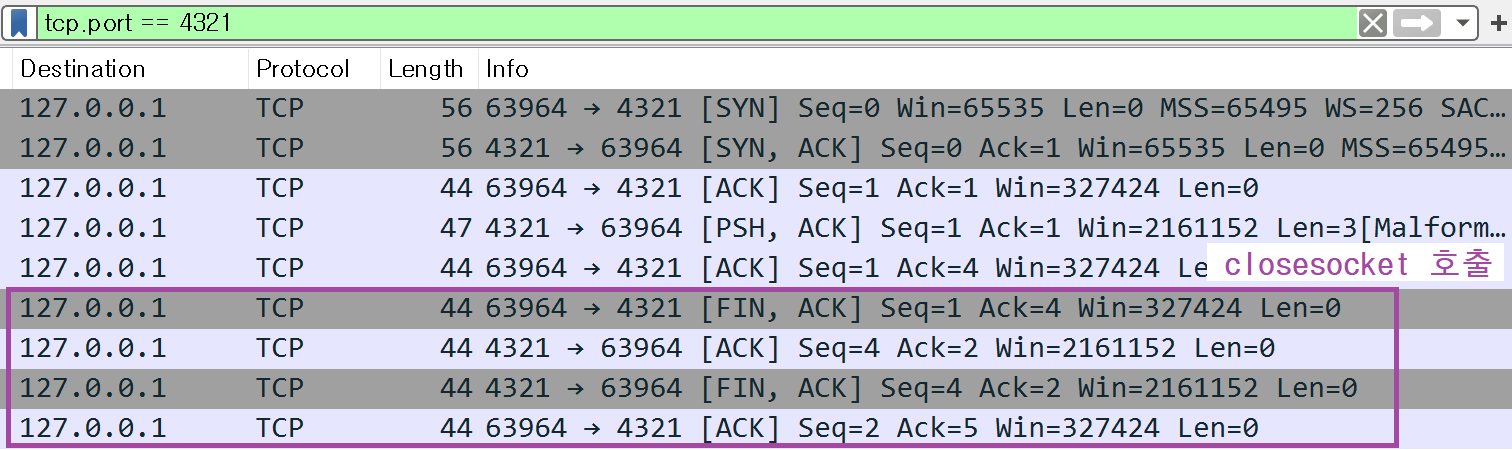Image resolution: width=1512 pixels, height=450 pixels.
Task: Select the ACK packet with Seq=1 Ack=4
Action: (x=700, y=268)
